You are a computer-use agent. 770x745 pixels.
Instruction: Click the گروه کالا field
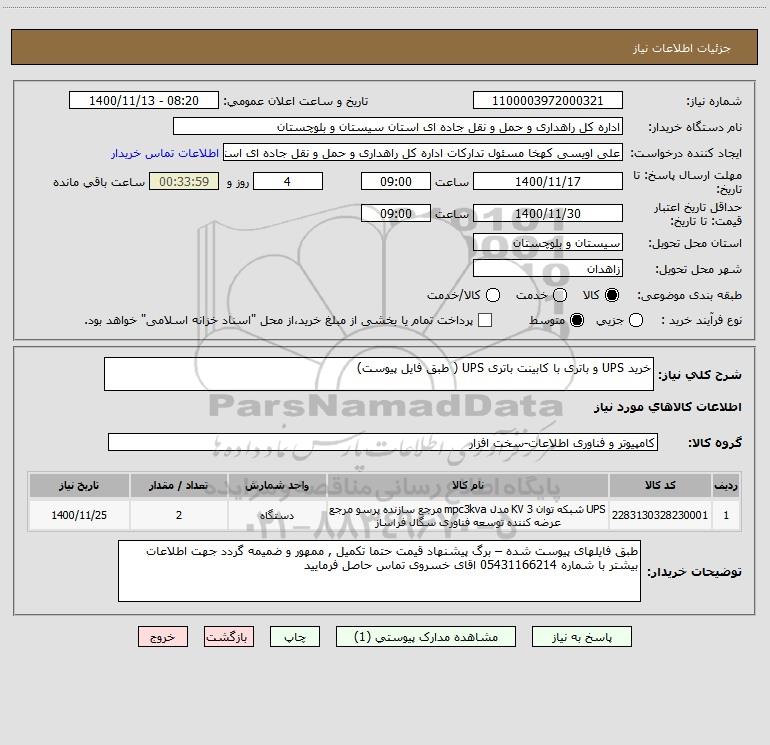[x=383, y=442]
